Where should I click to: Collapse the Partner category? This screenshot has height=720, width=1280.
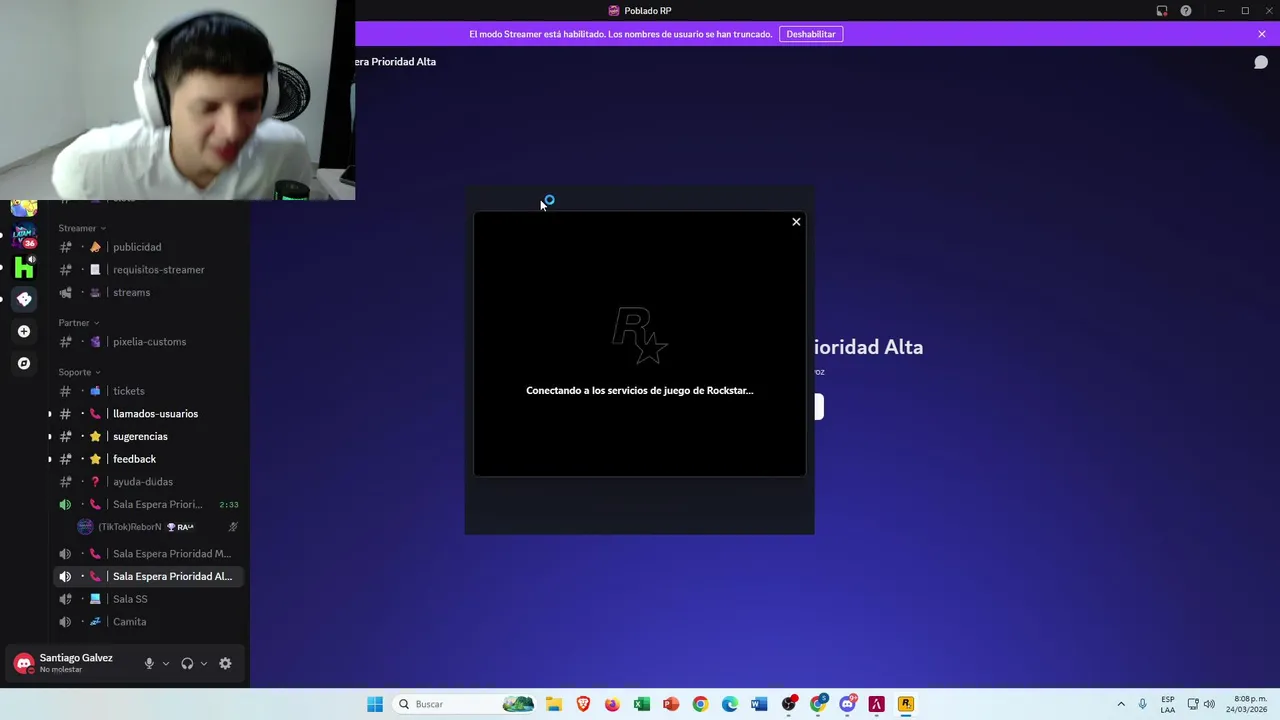[x=79, y=323]
